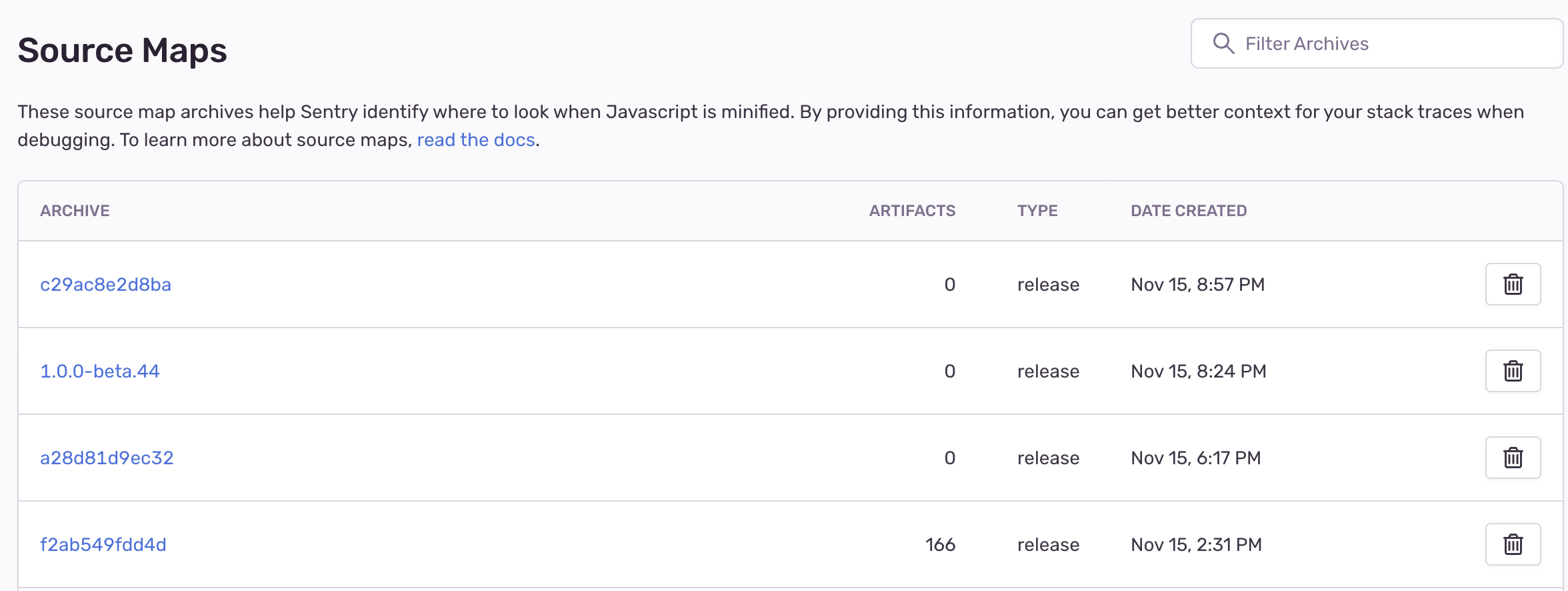Click the 166 artifacts count
This screenshot has height=591, width=1568.
click(940, 545)
